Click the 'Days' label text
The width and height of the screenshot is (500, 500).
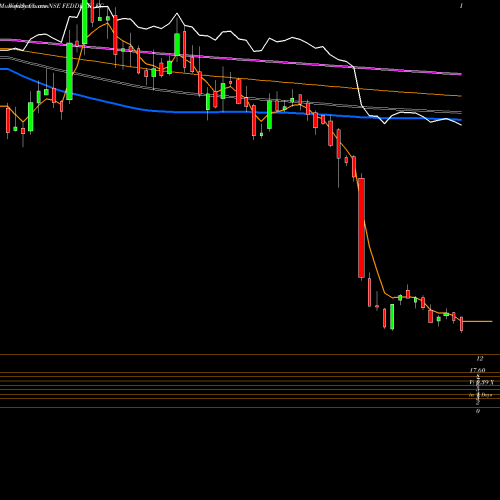pyautogui.click(x=486, y=395)
